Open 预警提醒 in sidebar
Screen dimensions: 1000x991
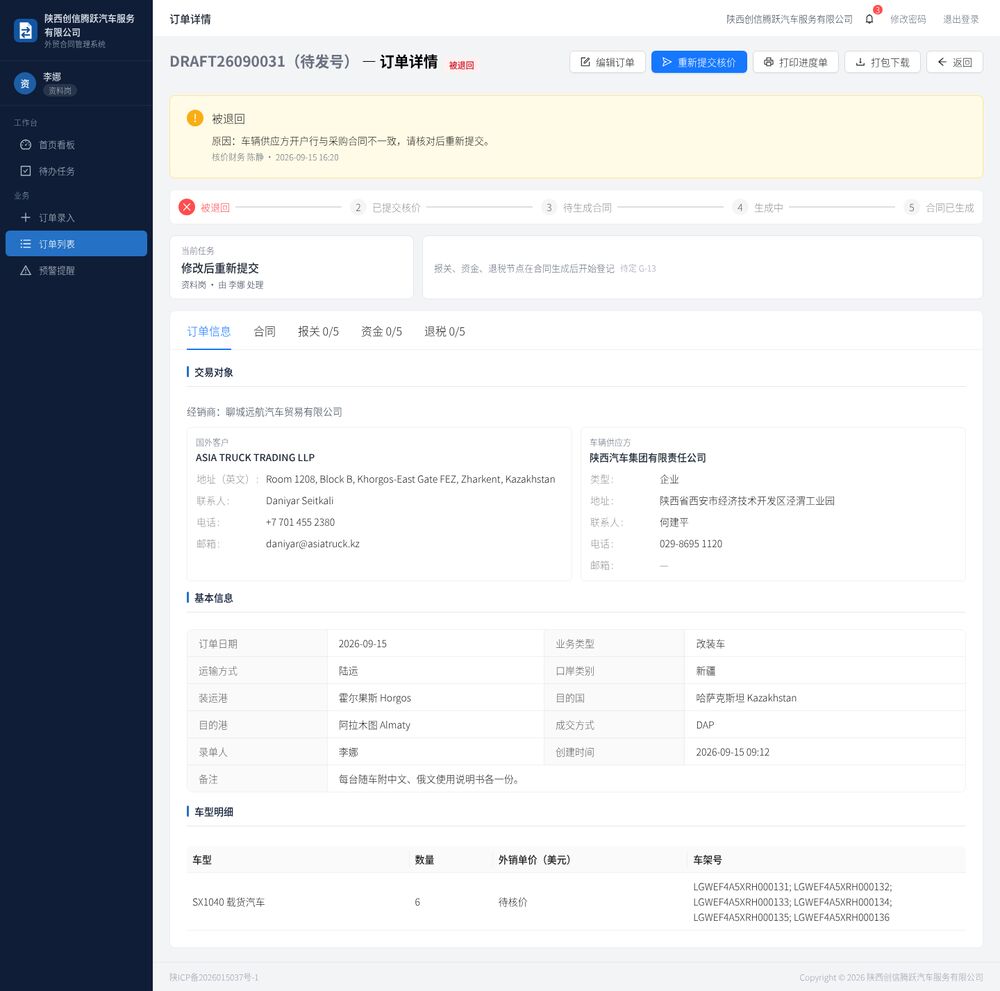(x=76, y=270)
